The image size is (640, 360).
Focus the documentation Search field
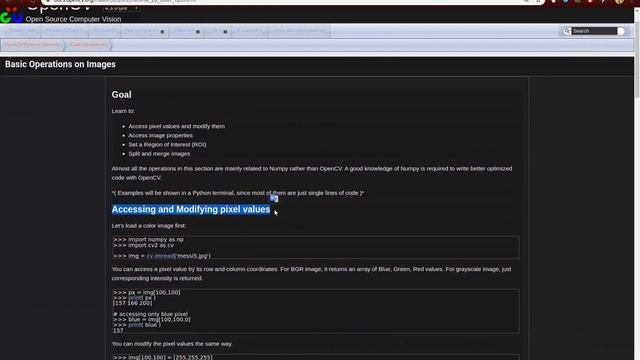[x=594, y=31]
